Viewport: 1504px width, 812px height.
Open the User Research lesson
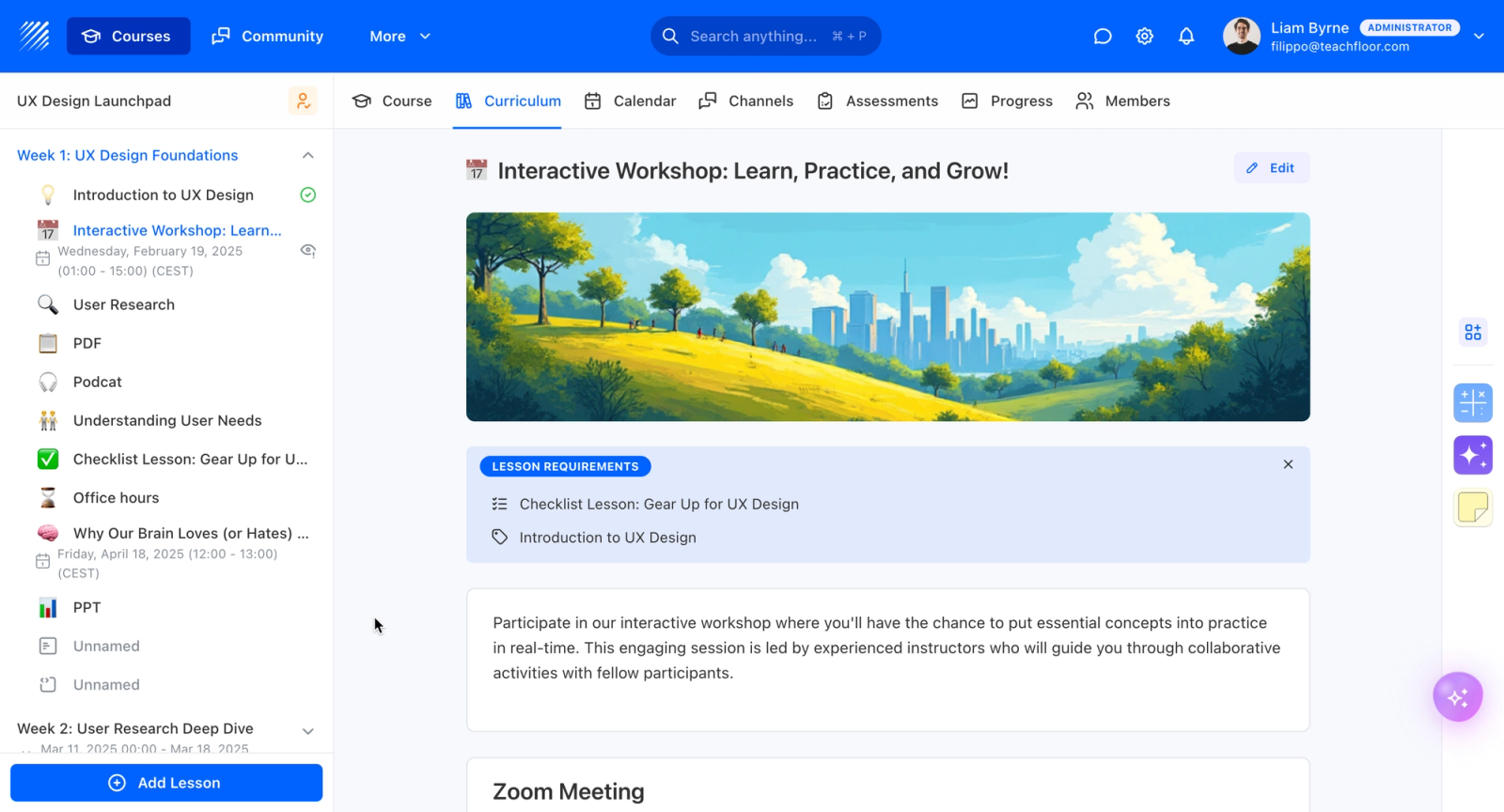click(x=124, y=304)
